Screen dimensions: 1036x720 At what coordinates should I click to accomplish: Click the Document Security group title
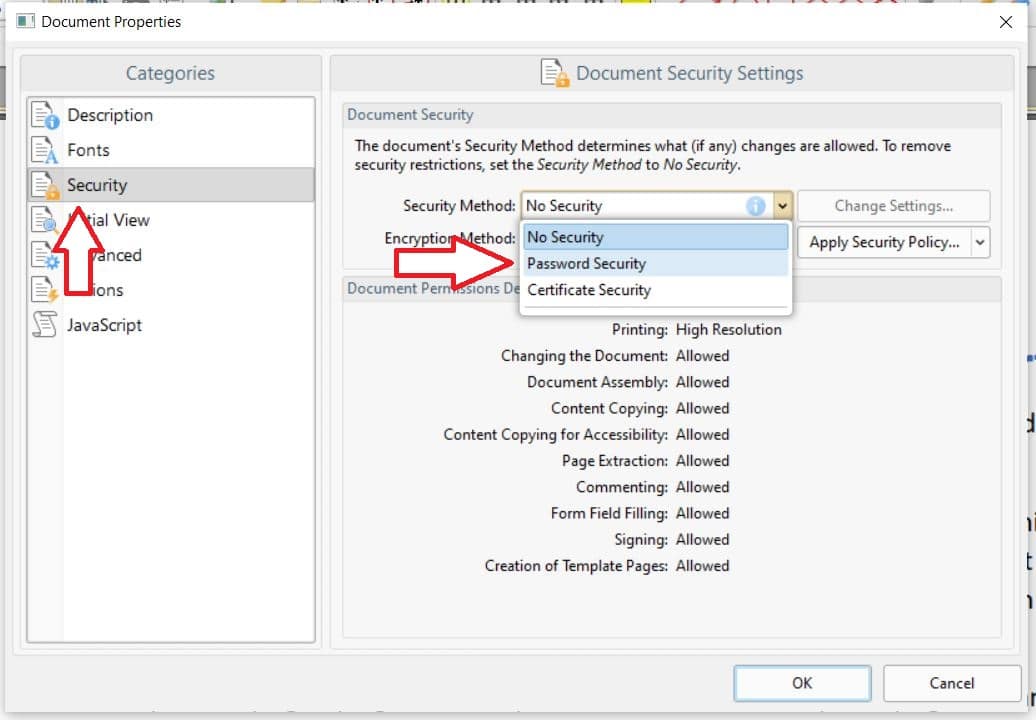(x=410, y=115)
